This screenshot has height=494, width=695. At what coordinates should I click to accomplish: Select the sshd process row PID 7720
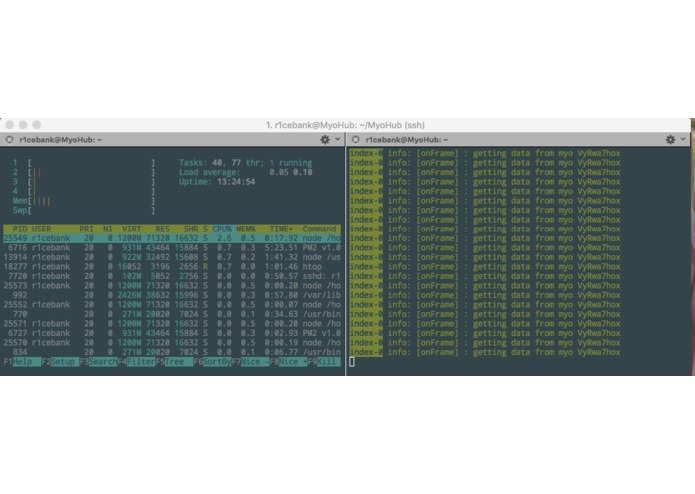[172, 276]
